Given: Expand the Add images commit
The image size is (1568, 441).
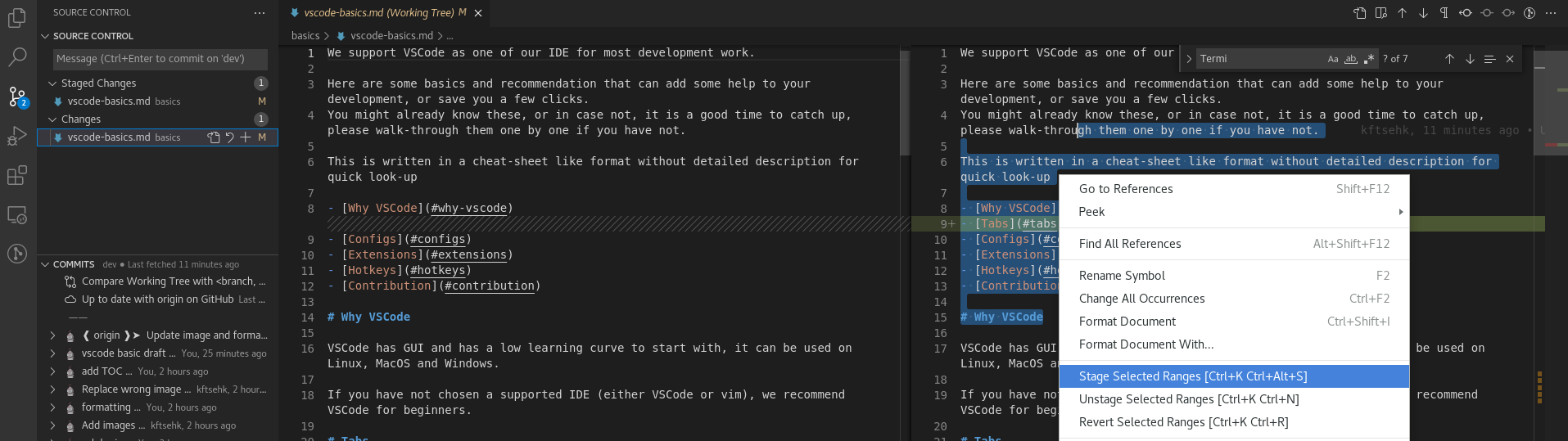Looking at the screenshot, I should 53,425.
